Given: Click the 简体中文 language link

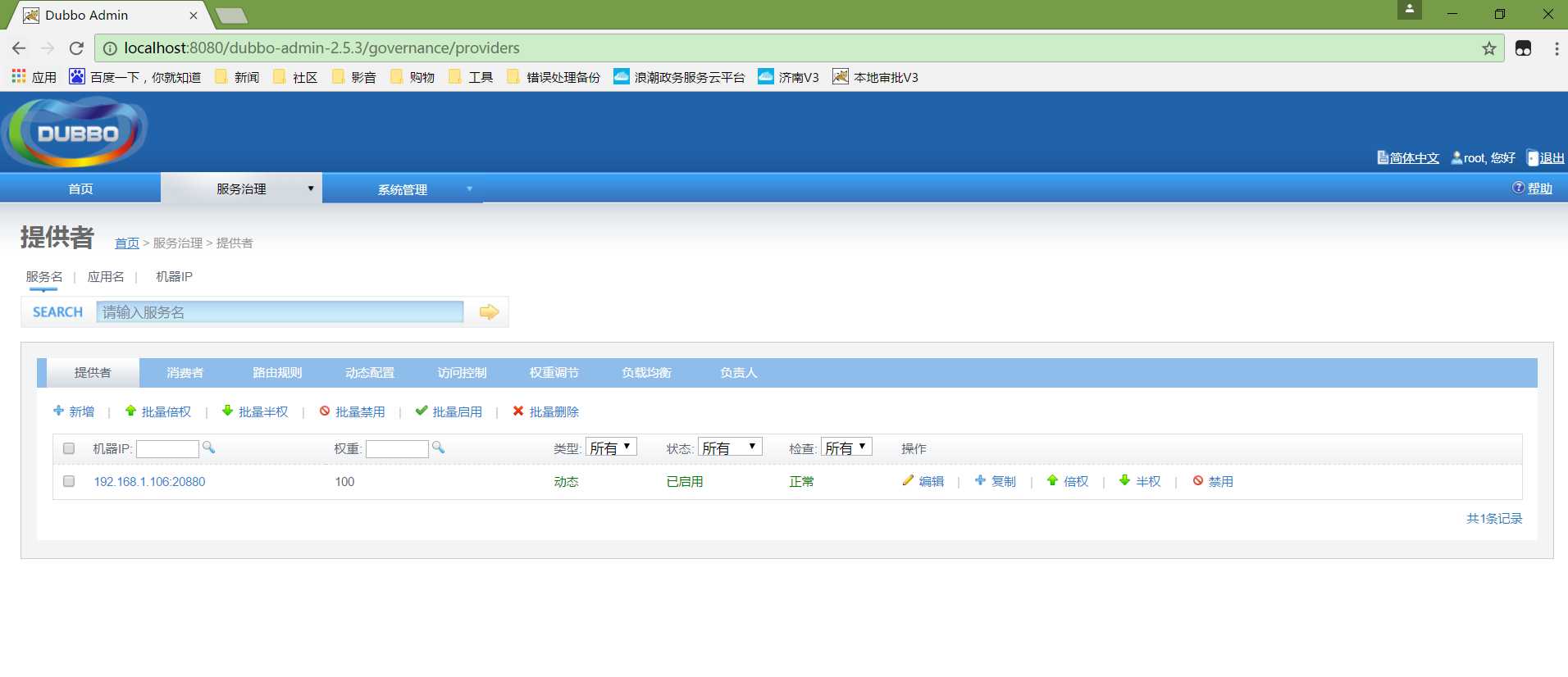Looking at the screenshot, I should click(x=1408, y=157).
